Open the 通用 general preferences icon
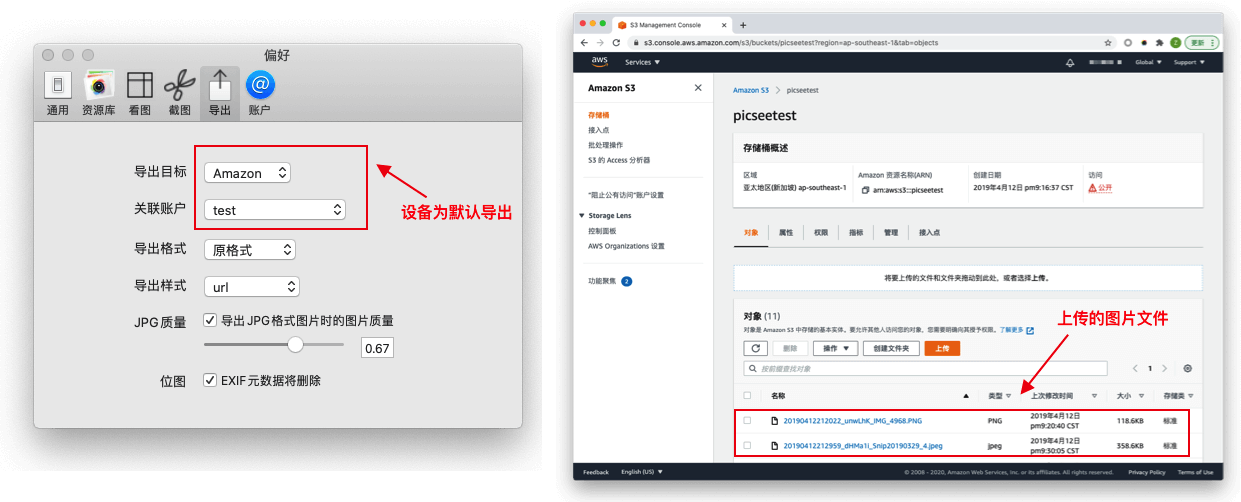This screenshot has height=502, width=1241. click(x=58, y=93)
